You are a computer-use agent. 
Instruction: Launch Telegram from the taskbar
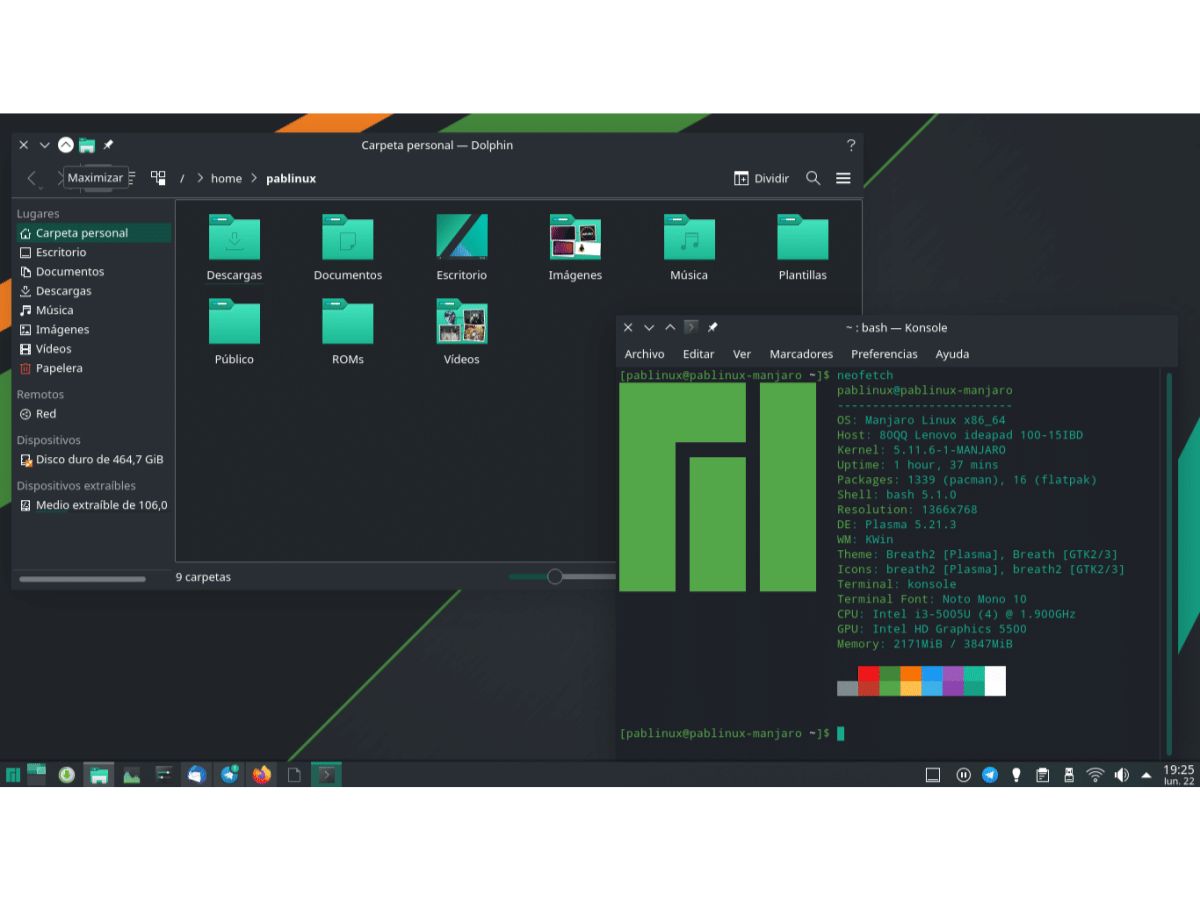click(229, 774)
